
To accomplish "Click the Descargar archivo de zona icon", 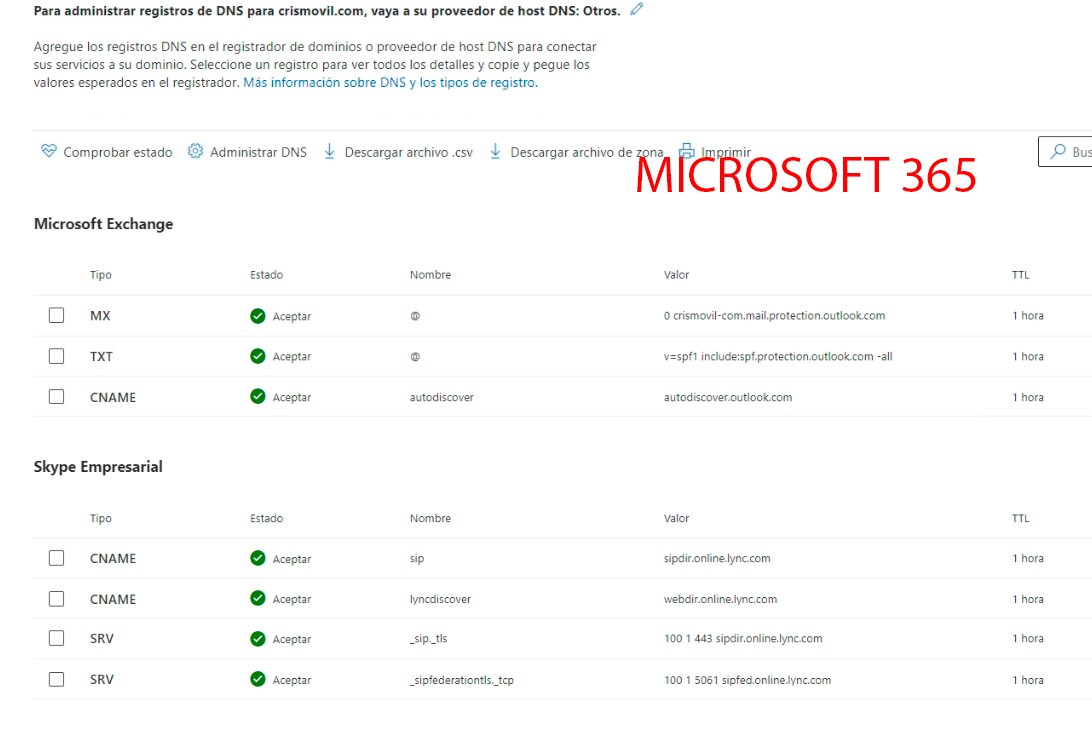I will click(495, 152).
